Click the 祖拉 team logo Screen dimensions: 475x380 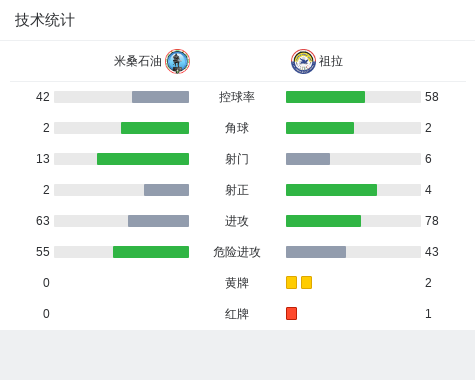coord(303,61)
